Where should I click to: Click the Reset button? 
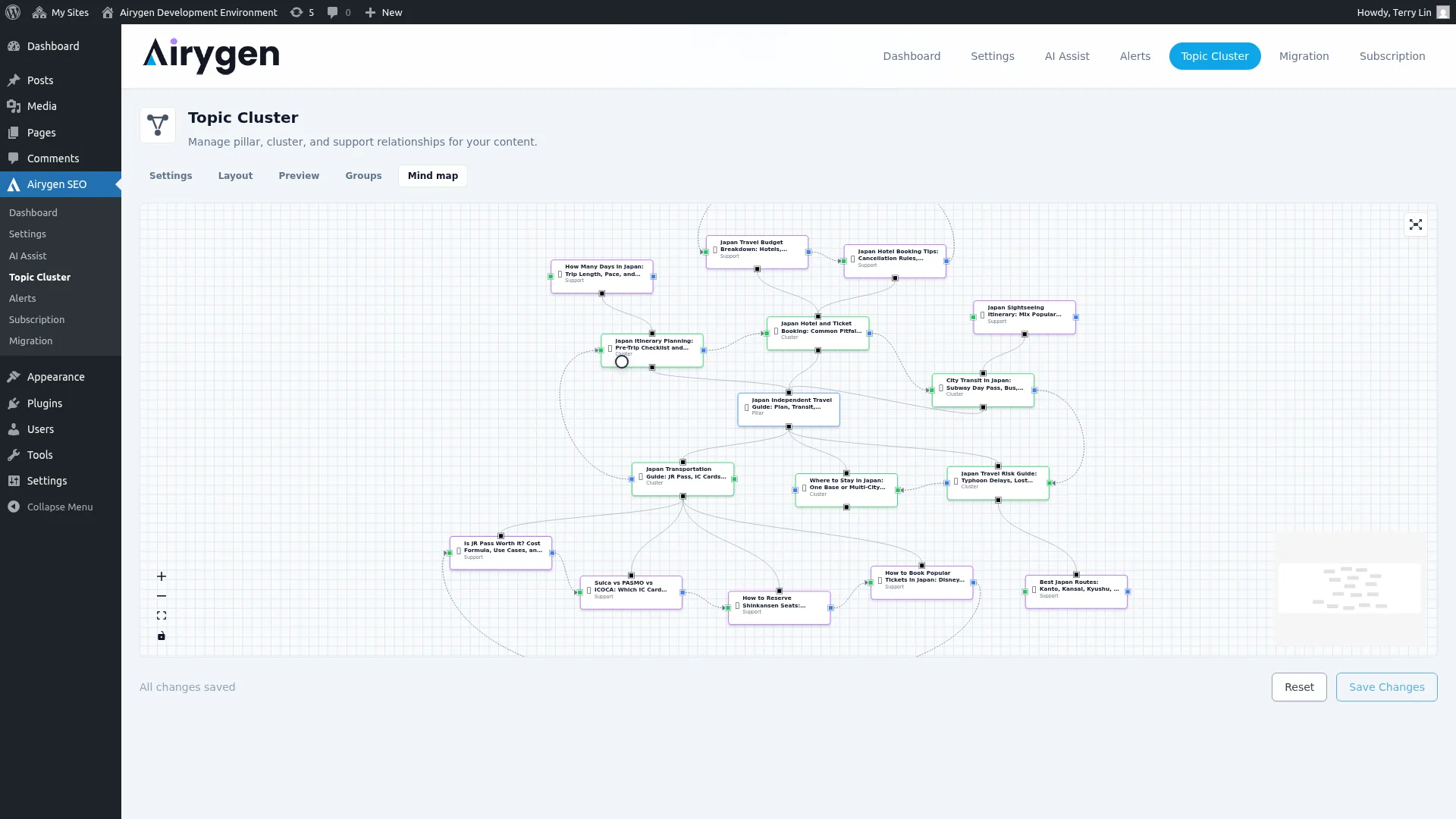point(1299,686)
